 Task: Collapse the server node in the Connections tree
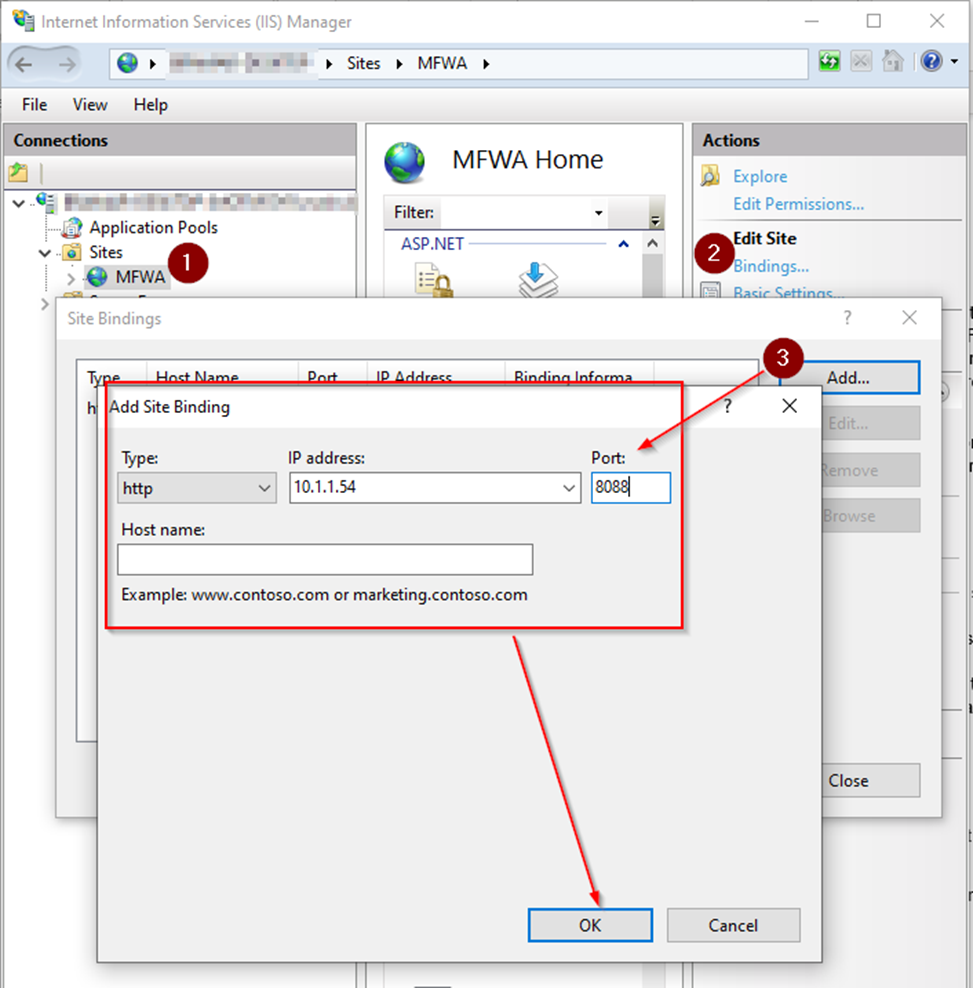[19, 203]
